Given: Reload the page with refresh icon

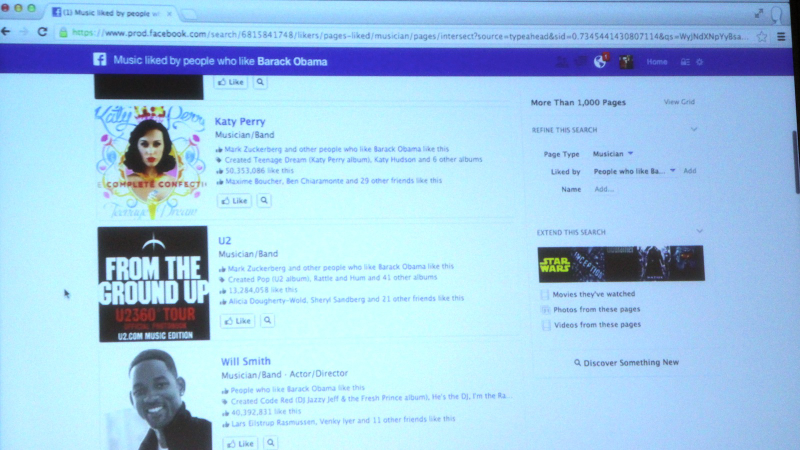Looking at the screenshot, I should pyautogui.click(x=42, y=32).
